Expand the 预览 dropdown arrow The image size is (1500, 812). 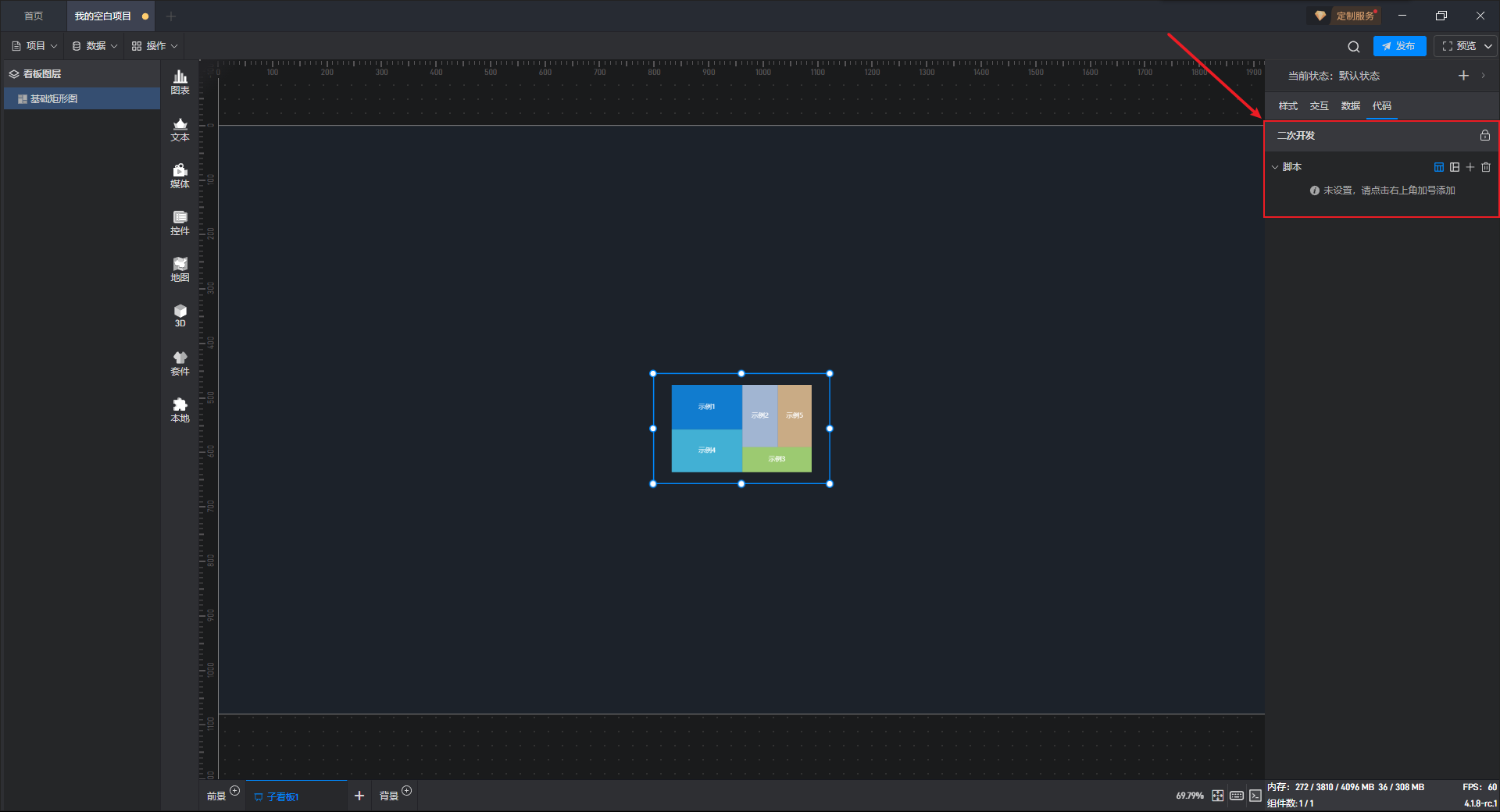point(1488,46)
